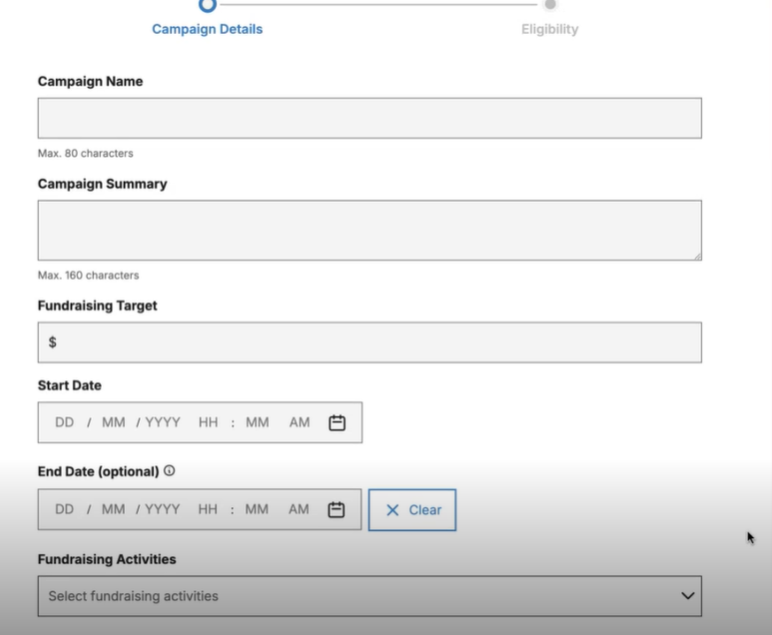Click the End Date info icon
The width and height of the screenshot is (772, 635).
pos(169,471)
